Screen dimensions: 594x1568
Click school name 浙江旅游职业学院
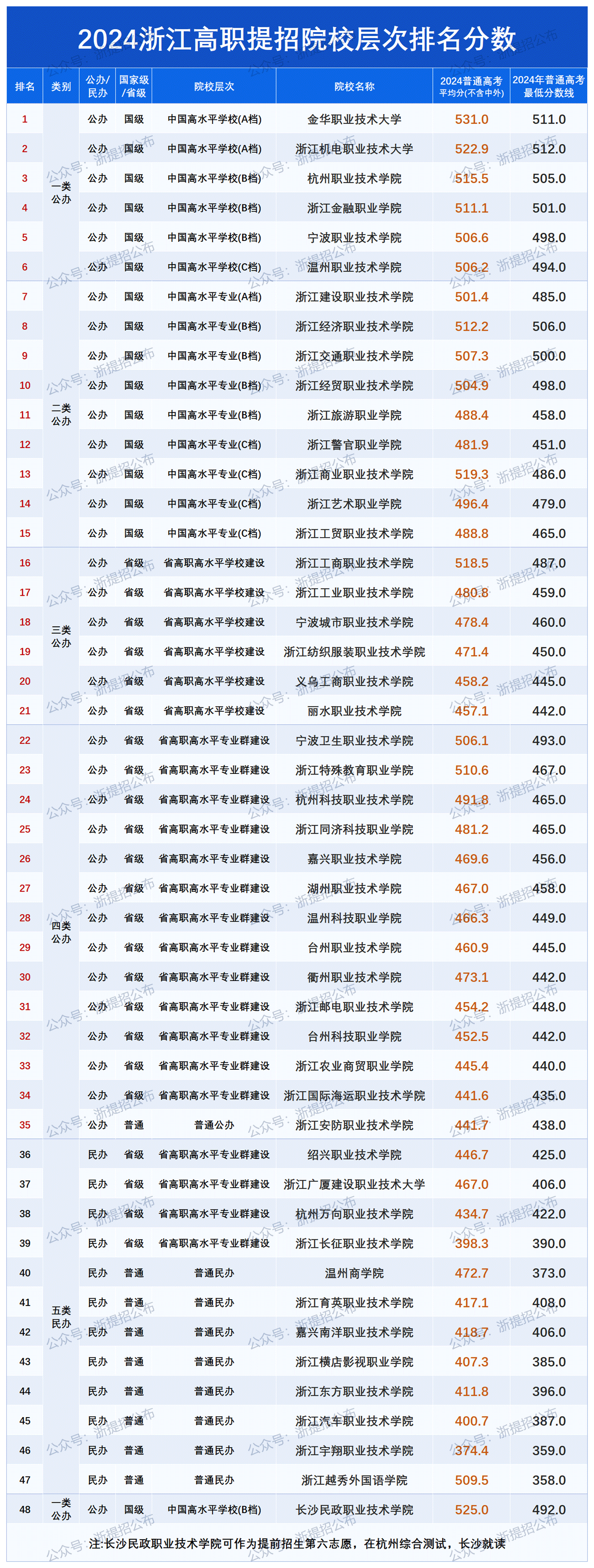pos(354,415)
